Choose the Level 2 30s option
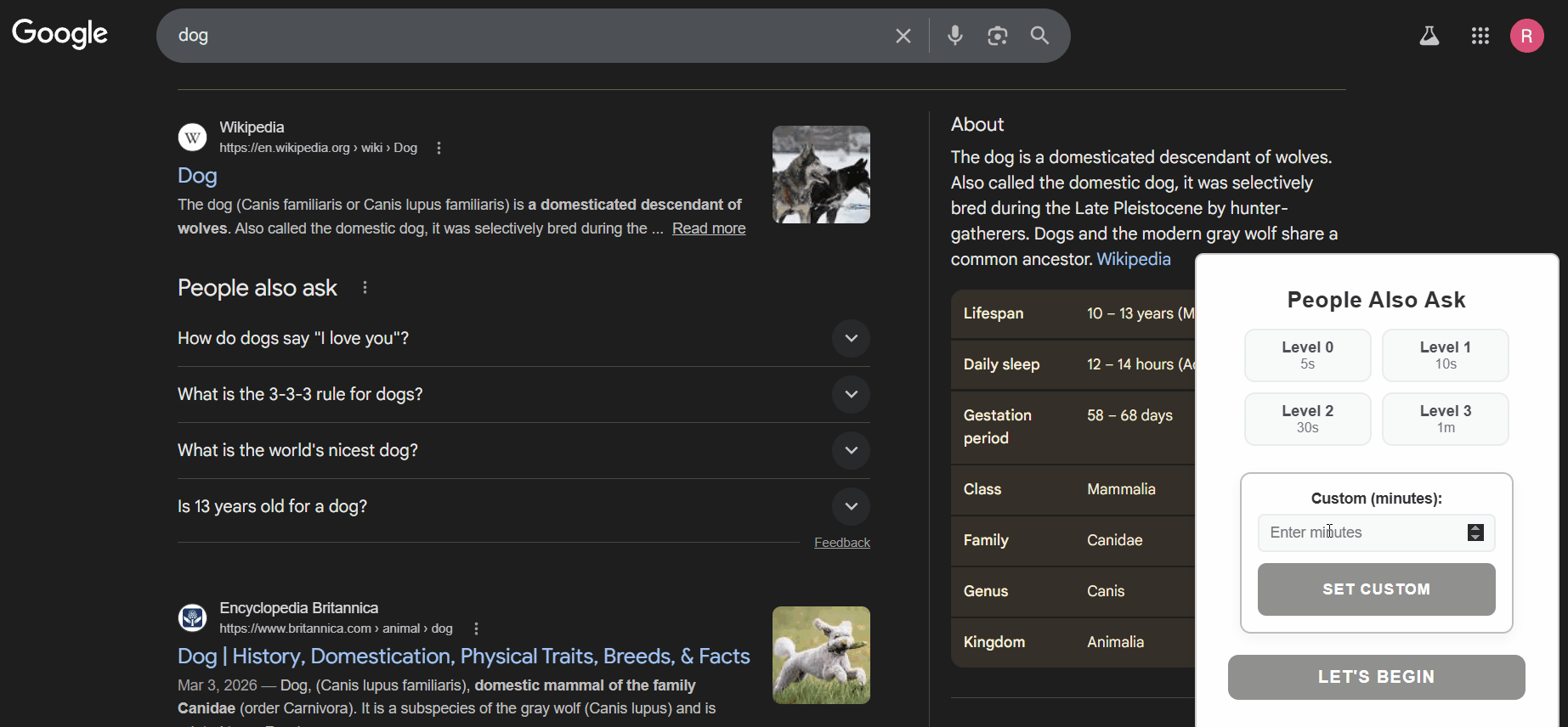This screenshot has height=727, width=1568. [x=1307, y=419]
